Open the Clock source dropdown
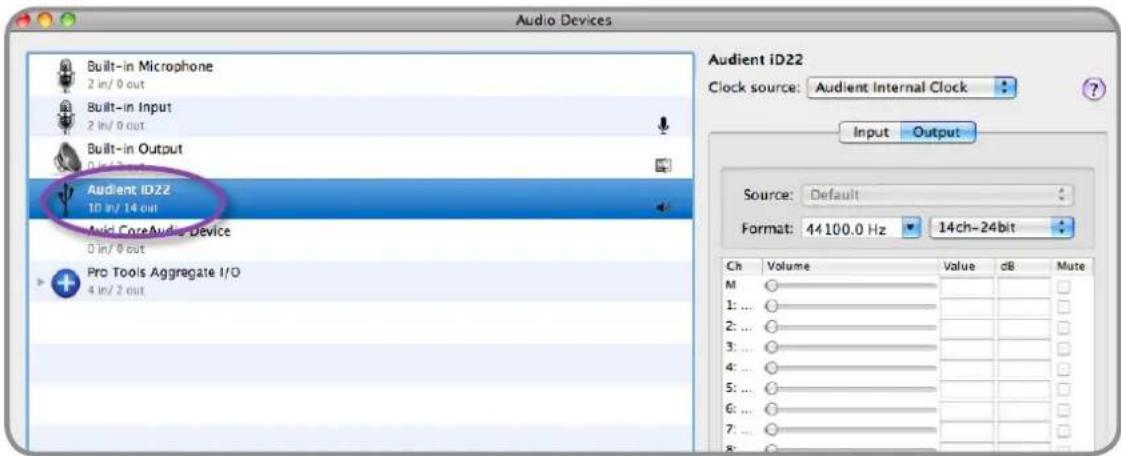The height and width of the screenshot is (456, 1121). [912, 88]
